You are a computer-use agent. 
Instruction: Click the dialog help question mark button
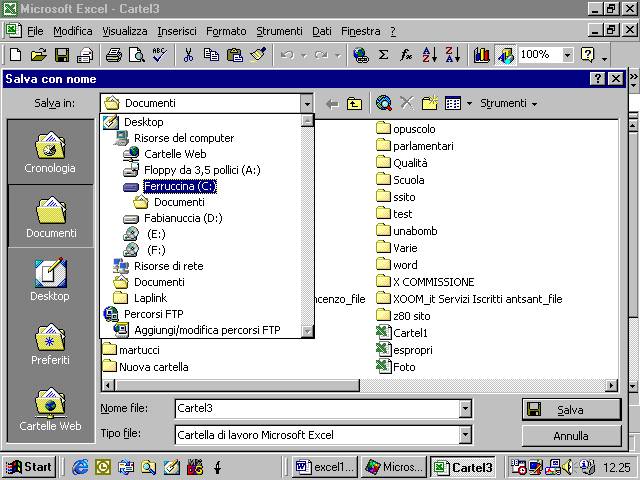click(598, 78)
